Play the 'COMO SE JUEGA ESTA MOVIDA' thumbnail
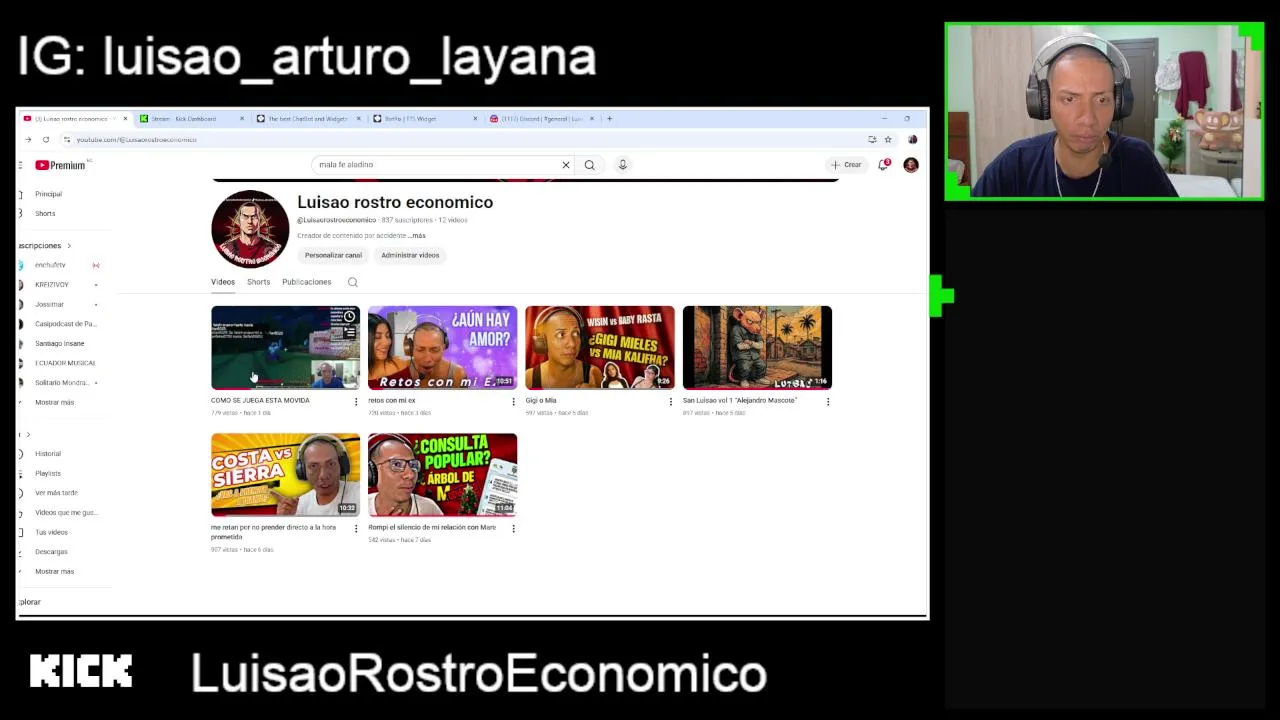1280x720 pixels. 285,347
